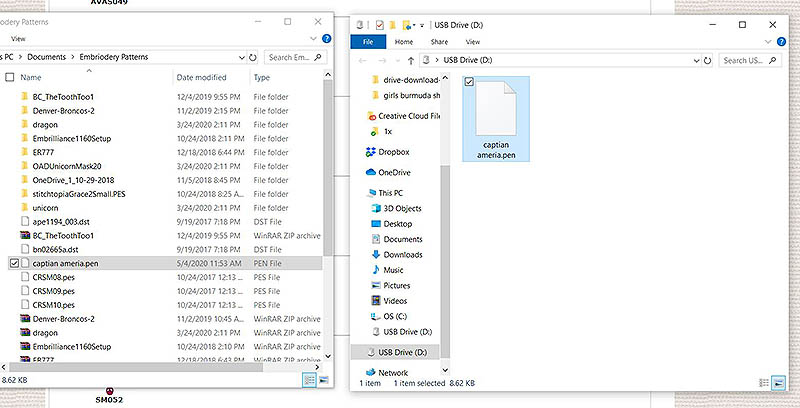Click the Downloads folder icon in sidebar

(x=376, y=254)
